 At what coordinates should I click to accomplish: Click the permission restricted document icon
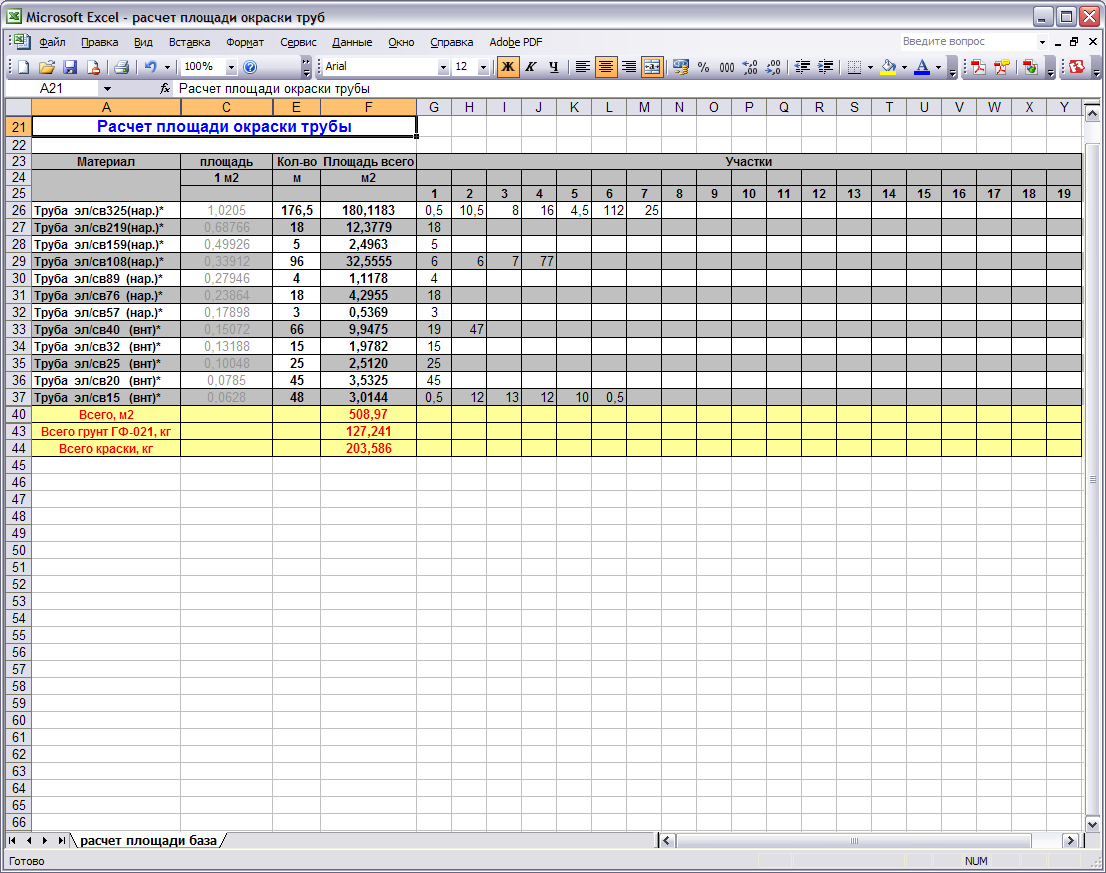pyautogui.click(x=92, y=67)
